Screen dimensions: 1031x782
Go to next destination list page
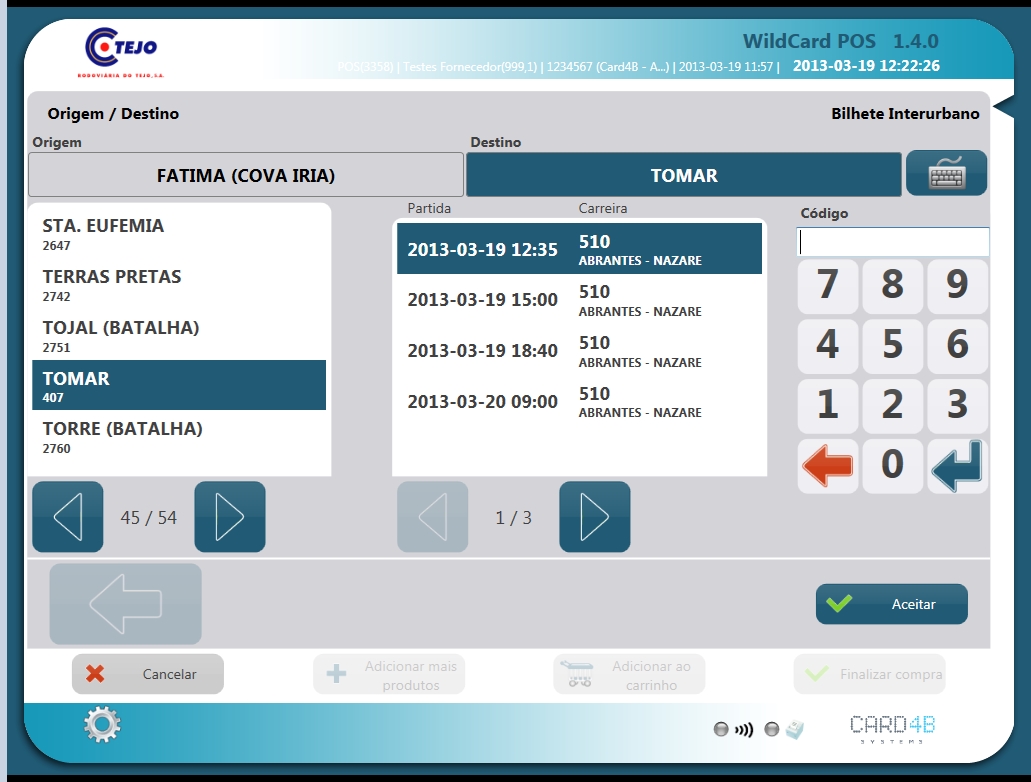pyautogui.click(x=229, y=517)
